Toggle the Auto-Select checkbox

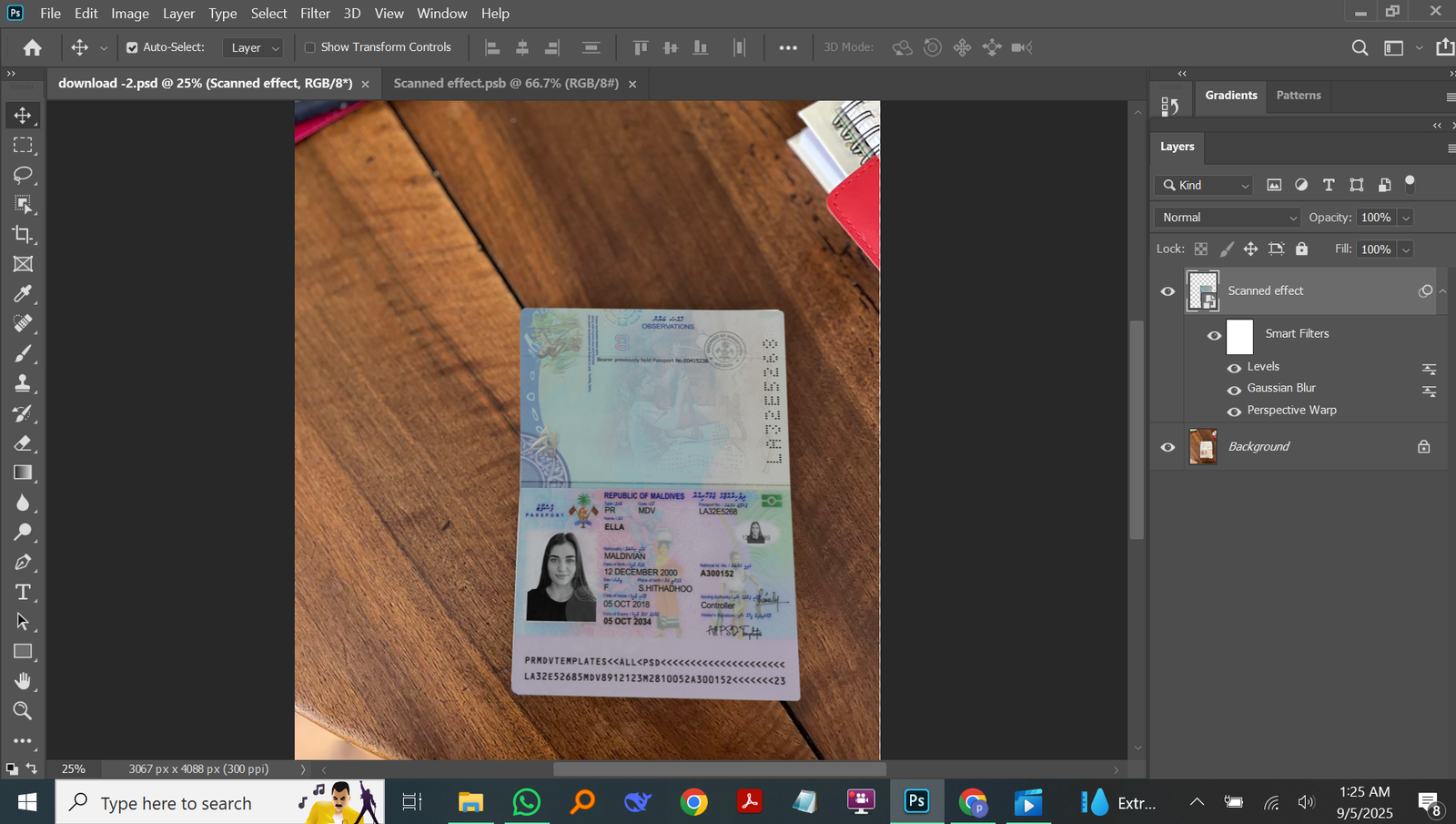coord(132,47)
